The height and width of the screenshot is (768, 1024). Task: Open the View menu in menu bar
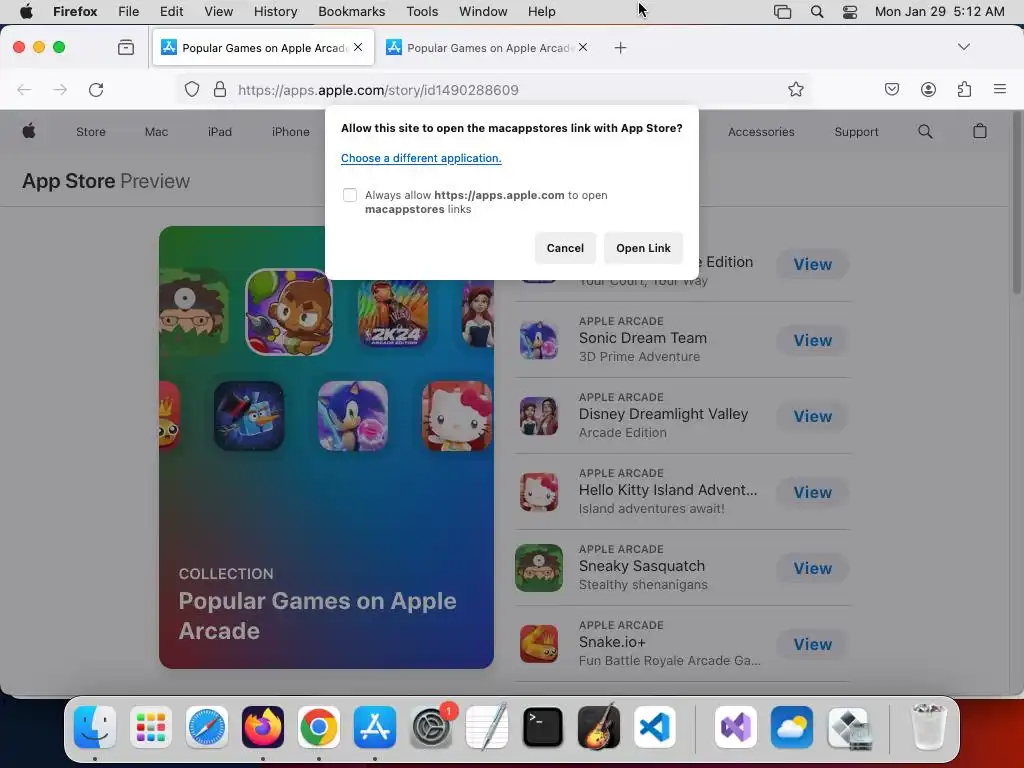coord(218,12)
